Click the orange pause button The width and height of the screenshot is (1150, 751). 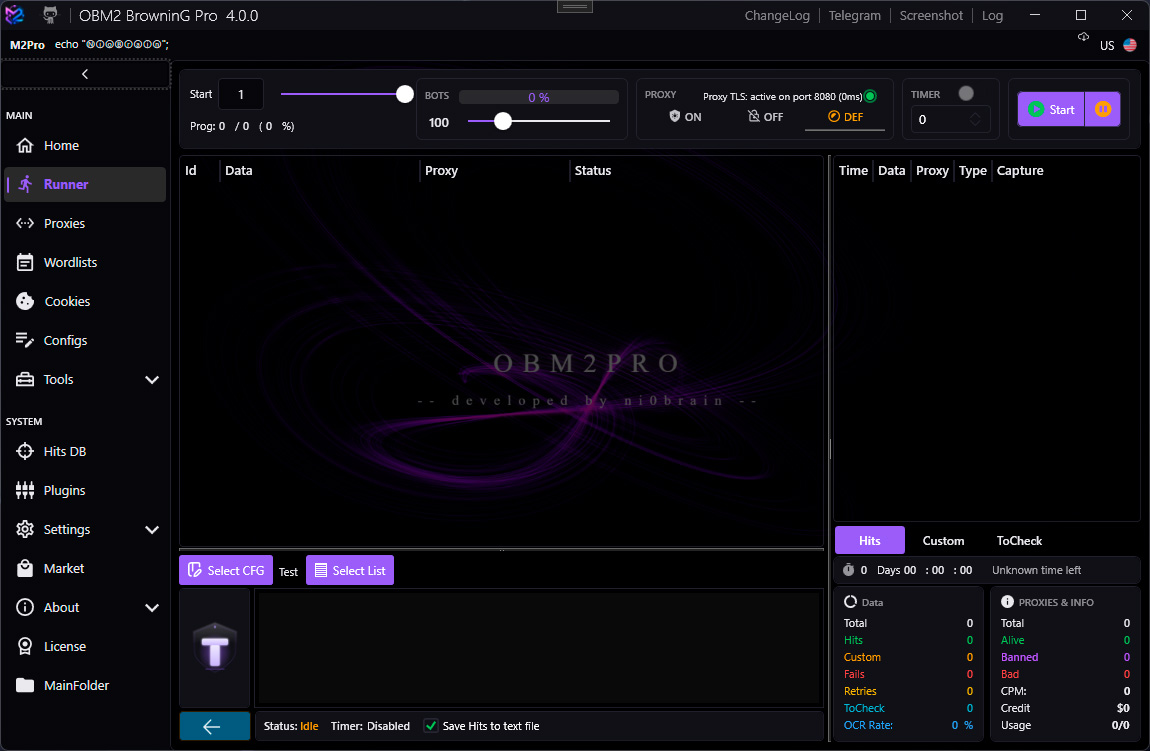point(1102,109)
